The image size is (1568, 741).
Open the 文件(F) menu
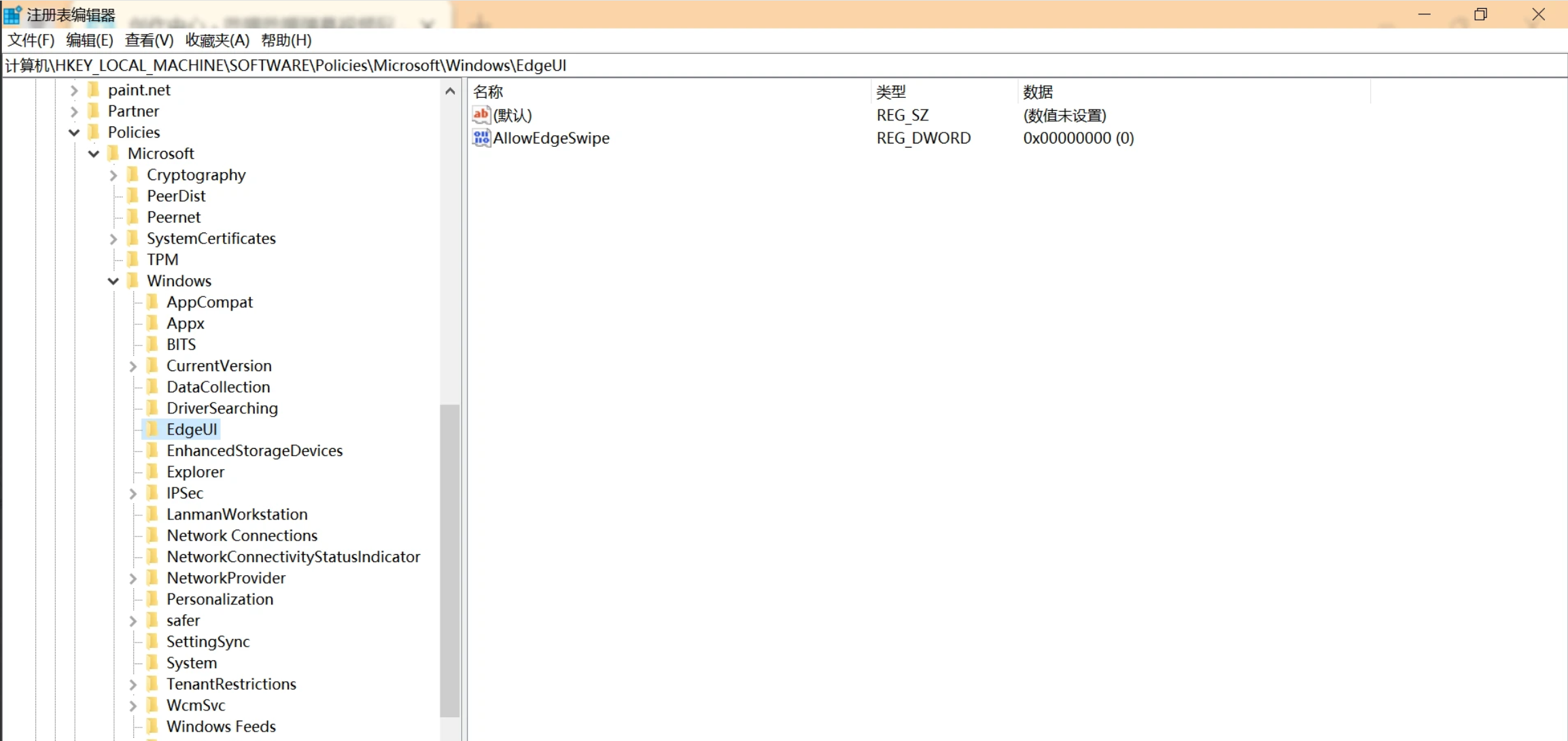point(31,40)
